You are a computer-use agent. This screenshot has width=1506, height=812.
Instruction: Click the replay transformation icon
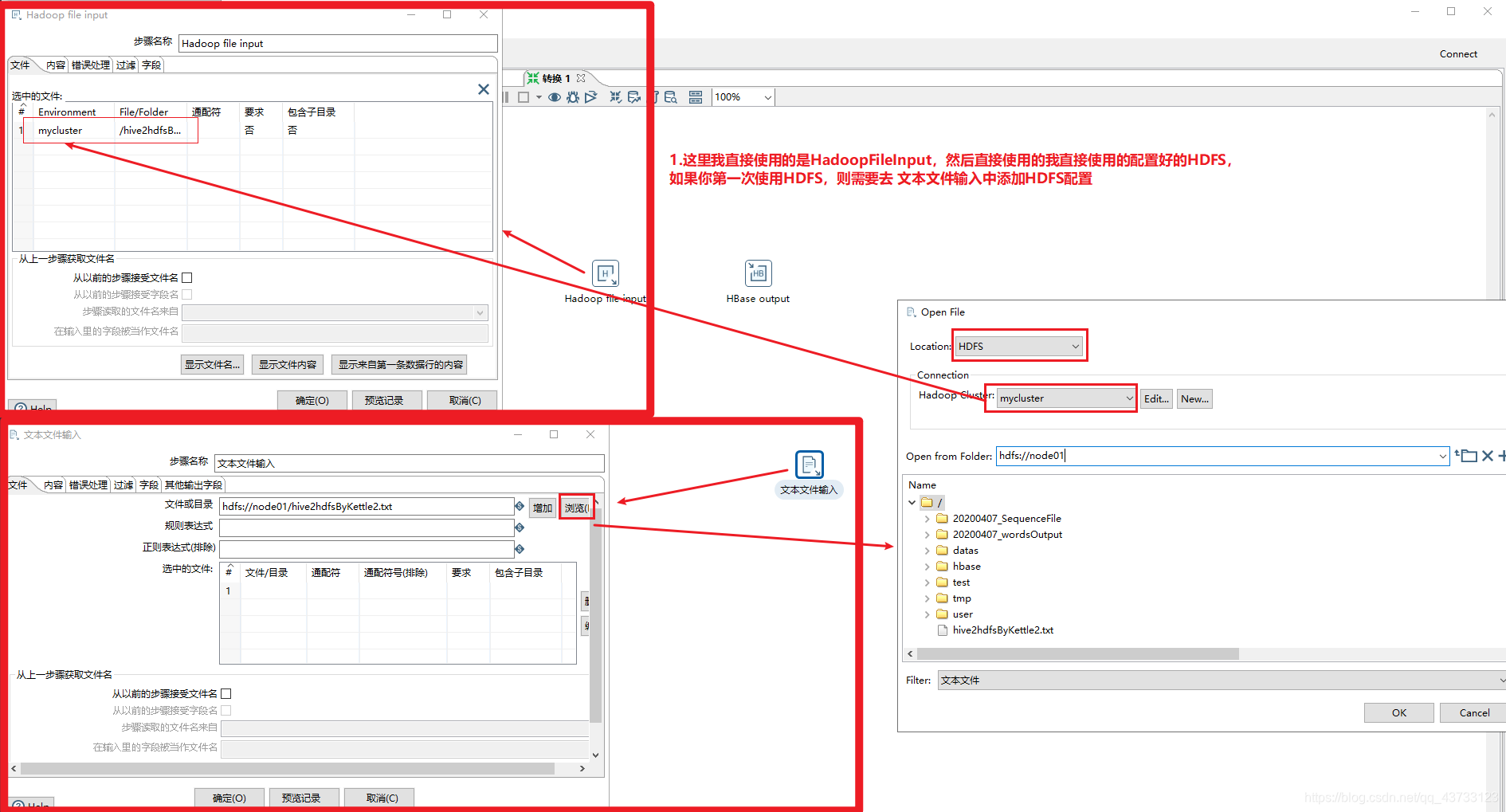click(590, 97)
